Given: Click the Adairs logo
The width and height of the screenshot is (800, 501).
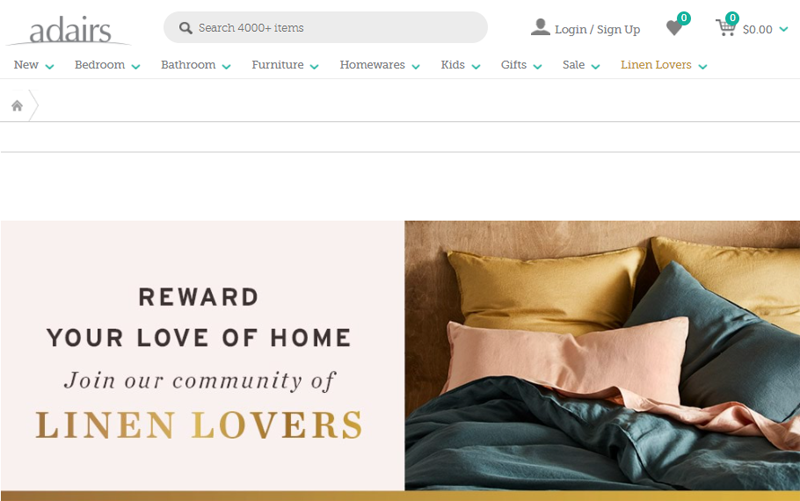Looking at the screenshot, I should (x=69, y=30).
